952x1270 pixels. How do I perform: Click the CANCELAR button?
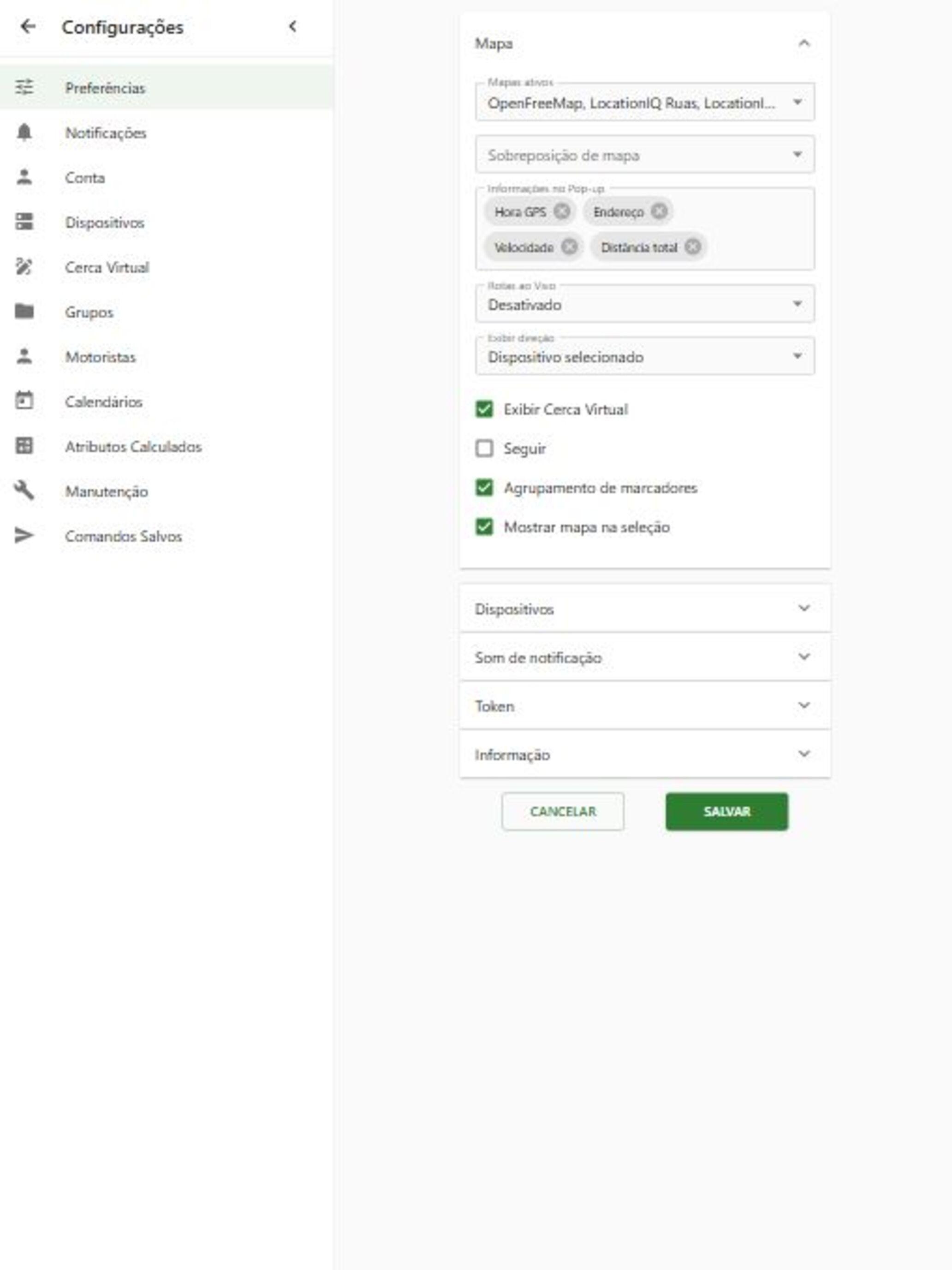pos(562,811)
